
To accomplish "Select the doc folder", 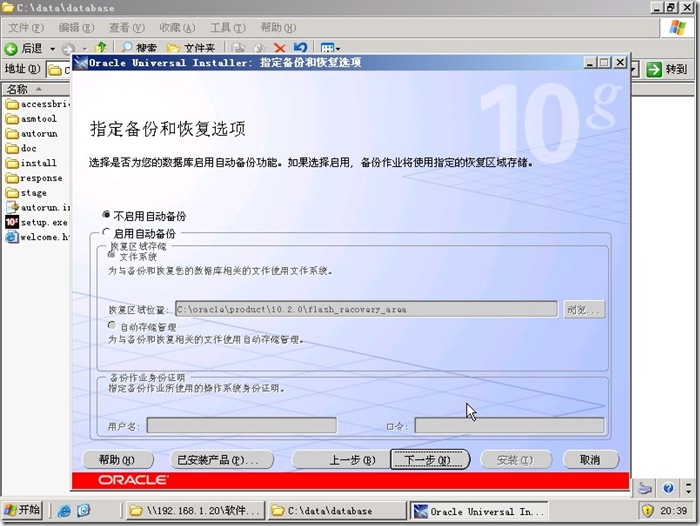I will [21, 148].
